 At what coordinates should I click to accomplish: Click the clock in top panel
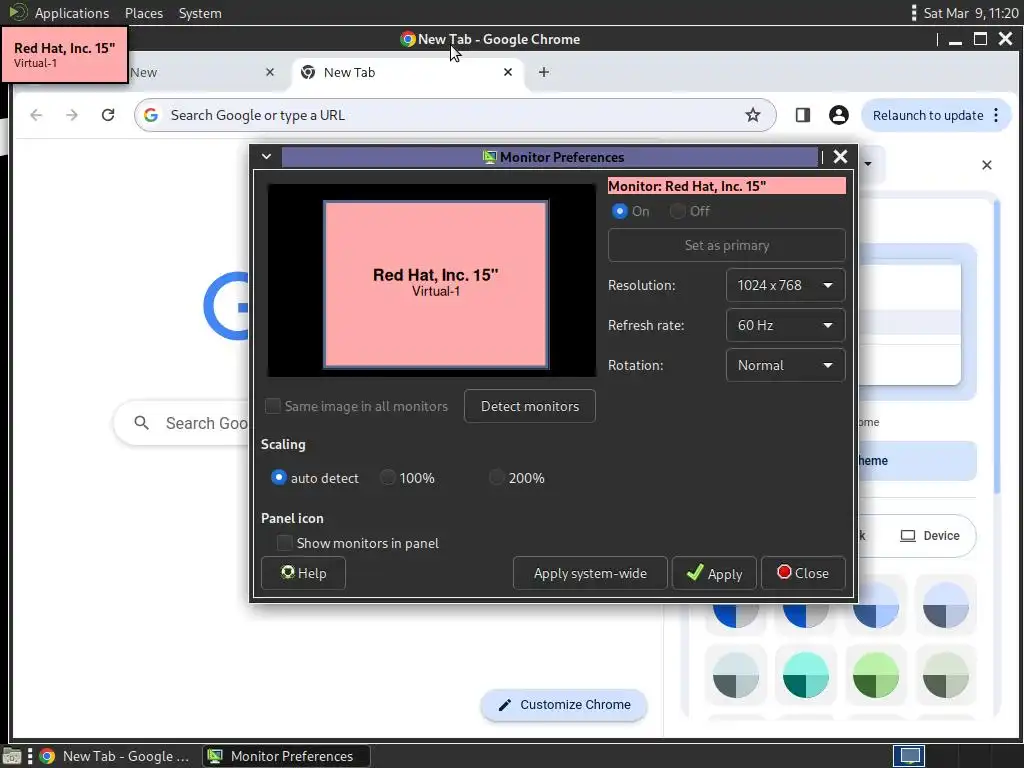pos(970,13)
